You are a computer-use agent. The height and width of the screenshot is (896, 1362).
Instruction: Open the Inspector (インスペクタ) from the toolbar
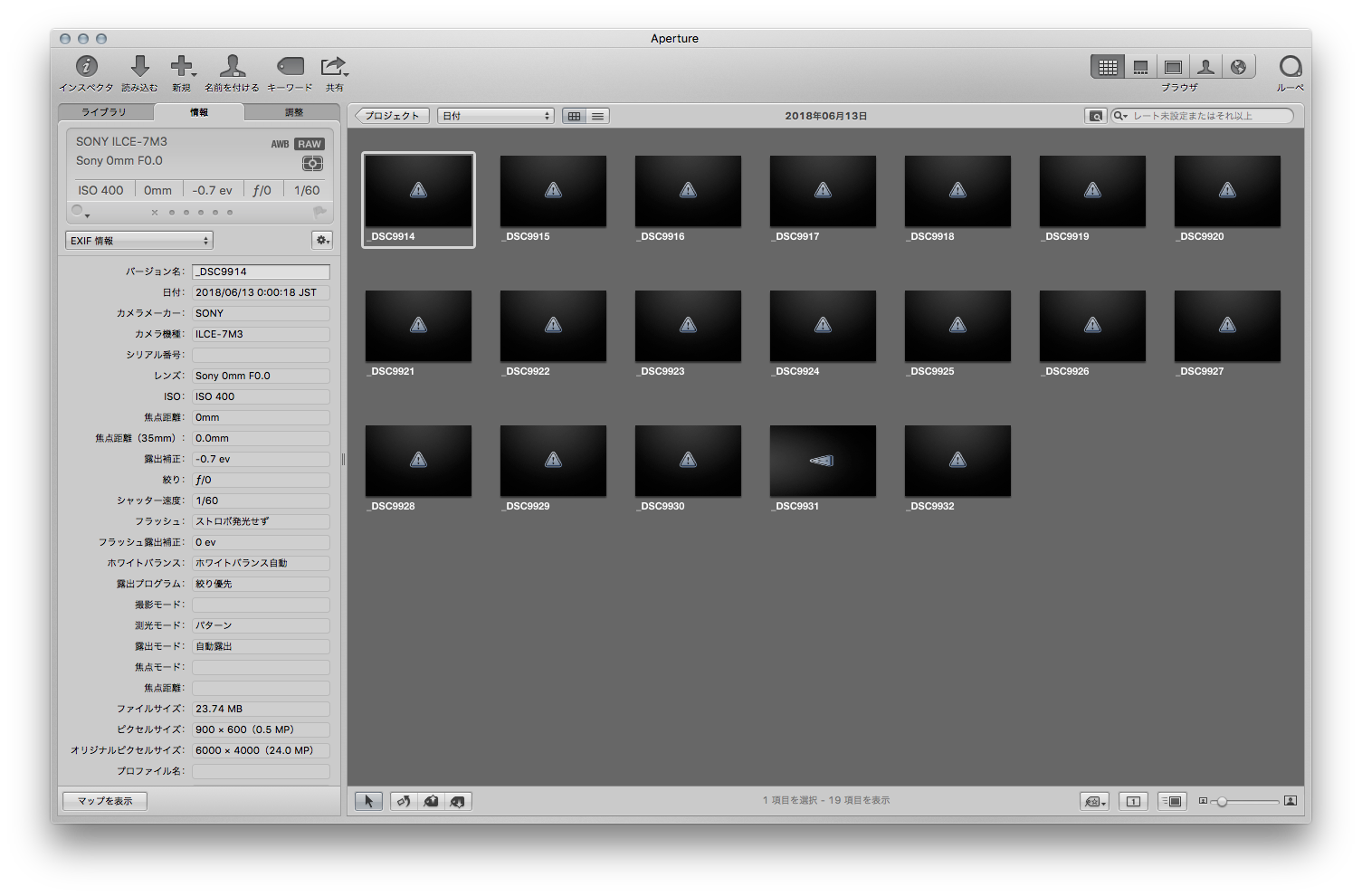click(x=86, y=66)
